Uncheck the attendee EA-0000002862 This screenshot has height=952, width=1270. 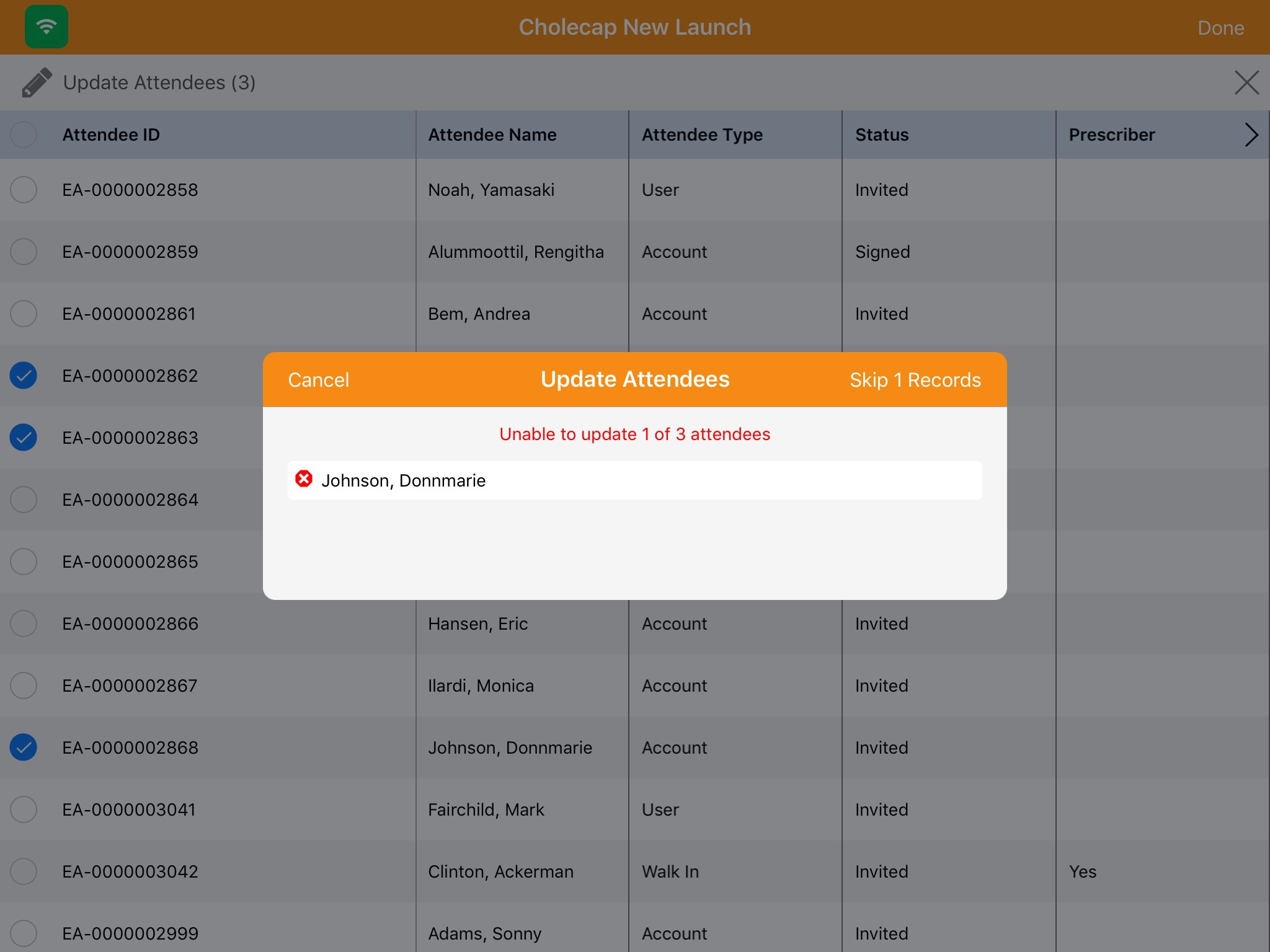(x=24, y=376)
